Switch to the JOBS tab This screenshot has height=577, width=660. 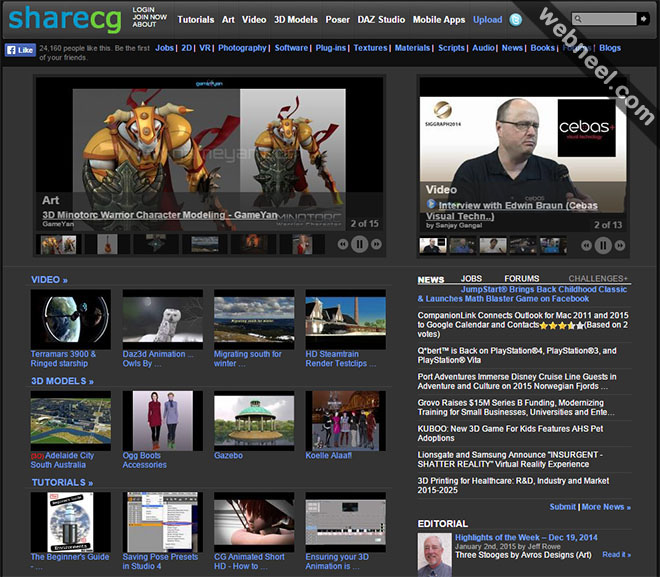pyautogui.click(x=471, y=279)
